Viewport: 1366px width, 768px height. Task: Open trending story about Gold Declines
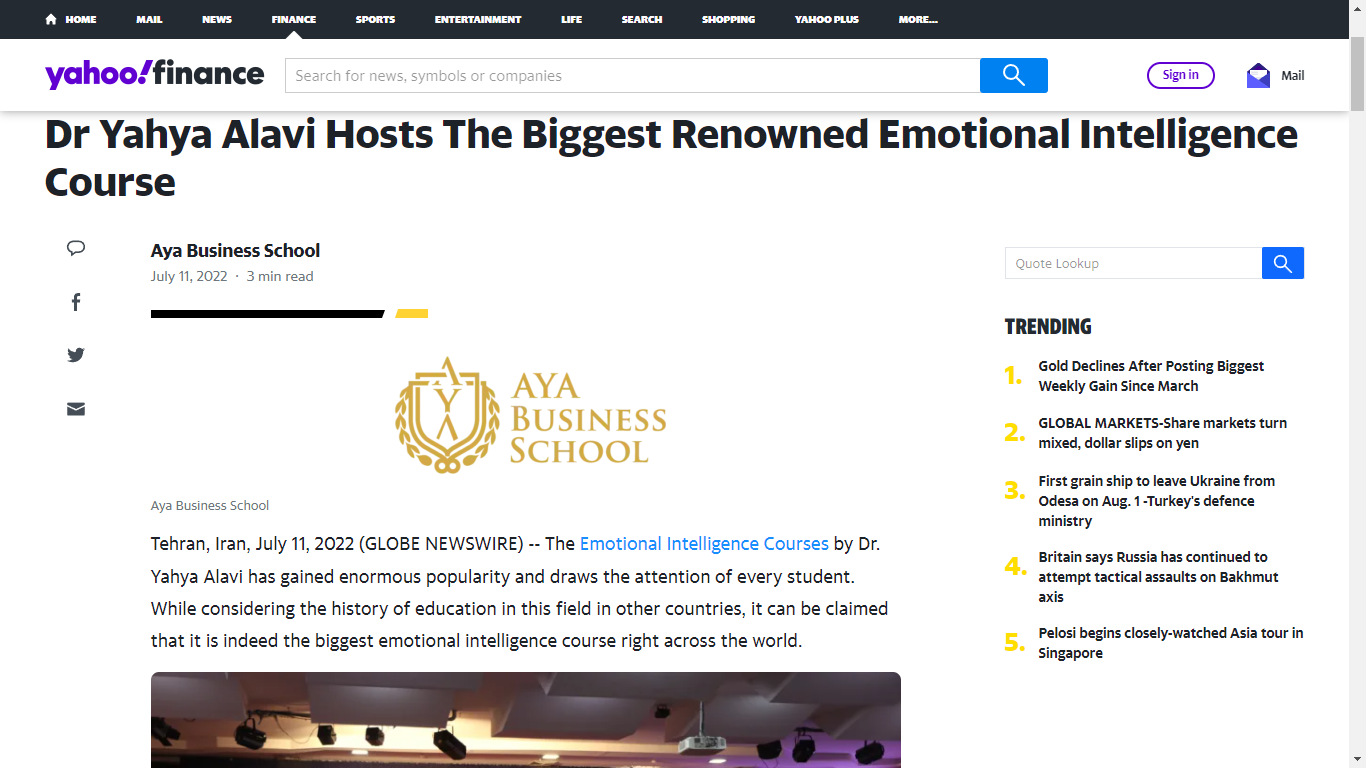pyautogui.click(x=1150, y=376)
